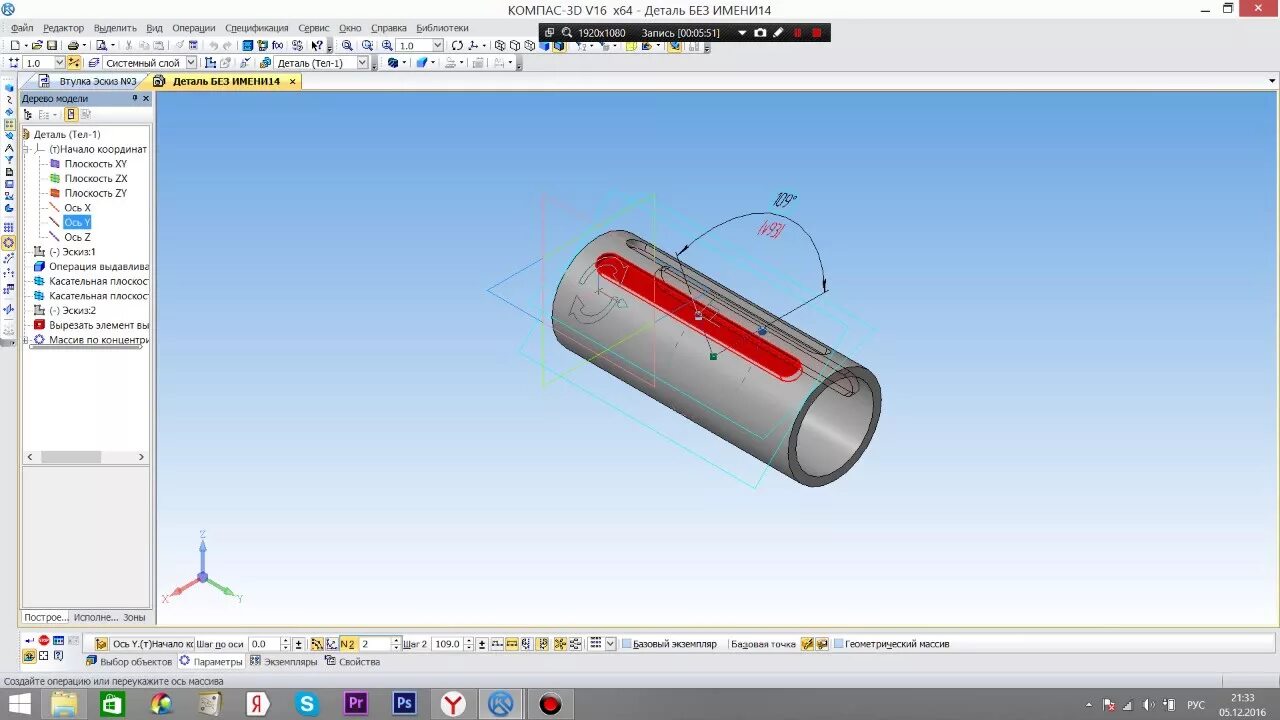Stop recording with the red square icon
The image size is (1280, 720).
click(817, 33)
